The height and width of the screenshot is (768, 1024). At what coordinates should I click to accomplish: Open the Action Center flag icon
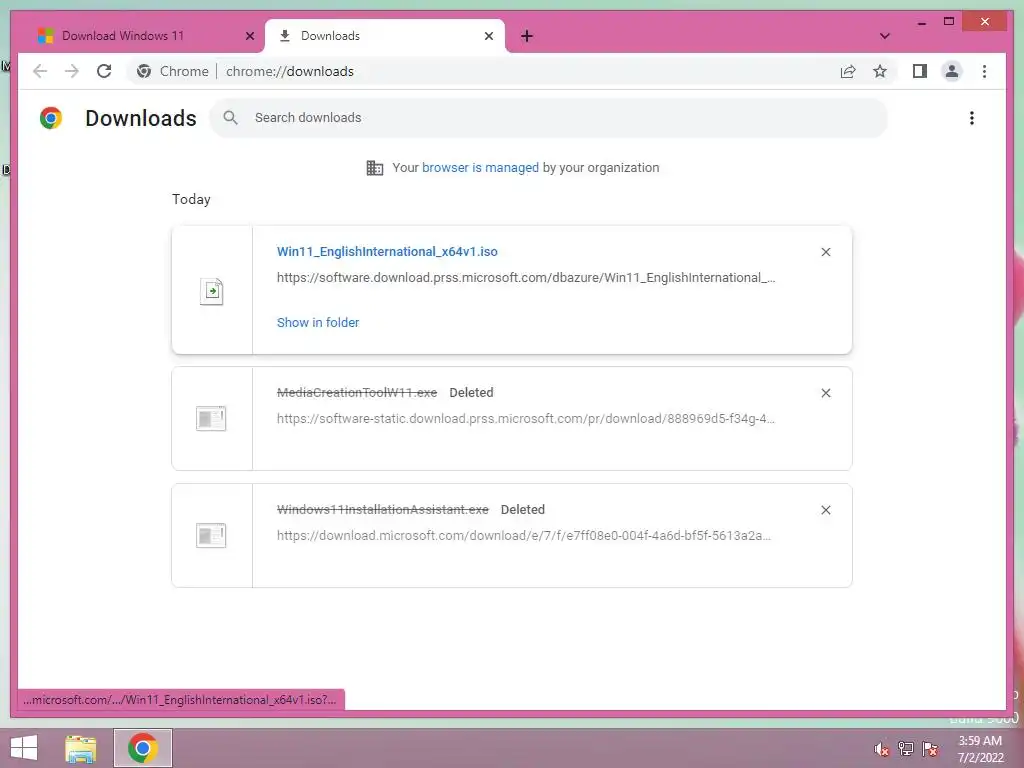tap(930, 749)
